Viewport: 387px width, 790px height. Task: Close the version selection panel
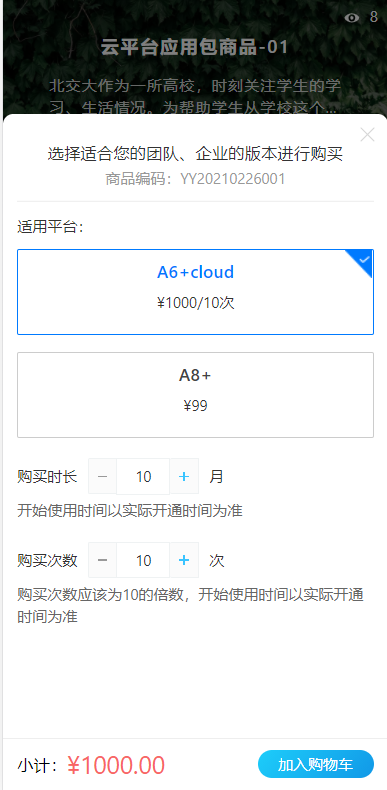(368, 135)
